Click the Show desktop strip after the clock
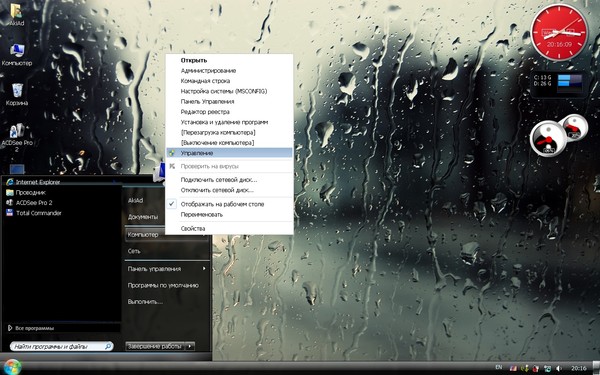 tap(596, 368)
